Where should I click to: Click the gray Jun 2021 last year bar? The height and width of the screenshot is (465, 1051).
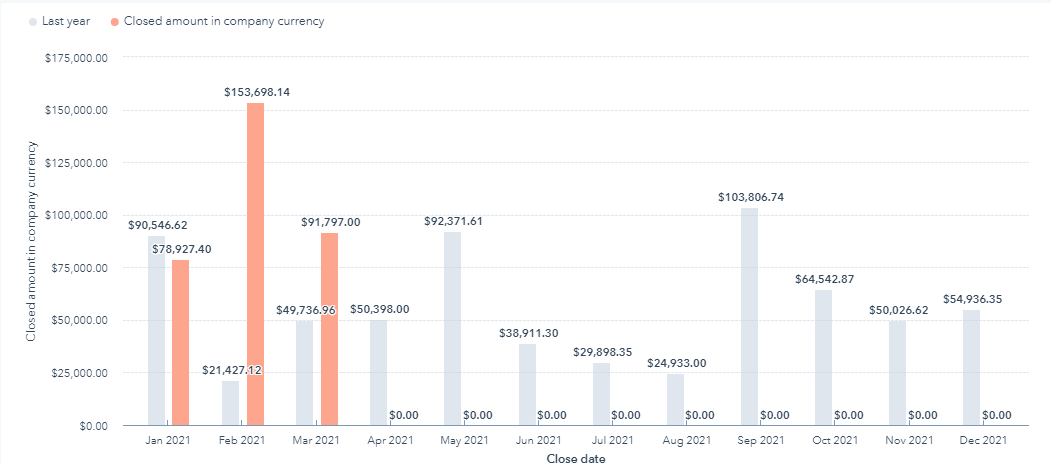click(527, 384)
